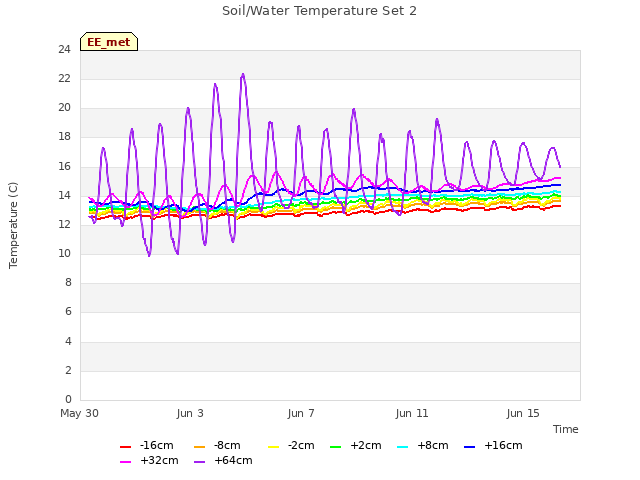Toggle the +64cm series in legend

click(x=223, y=460)
